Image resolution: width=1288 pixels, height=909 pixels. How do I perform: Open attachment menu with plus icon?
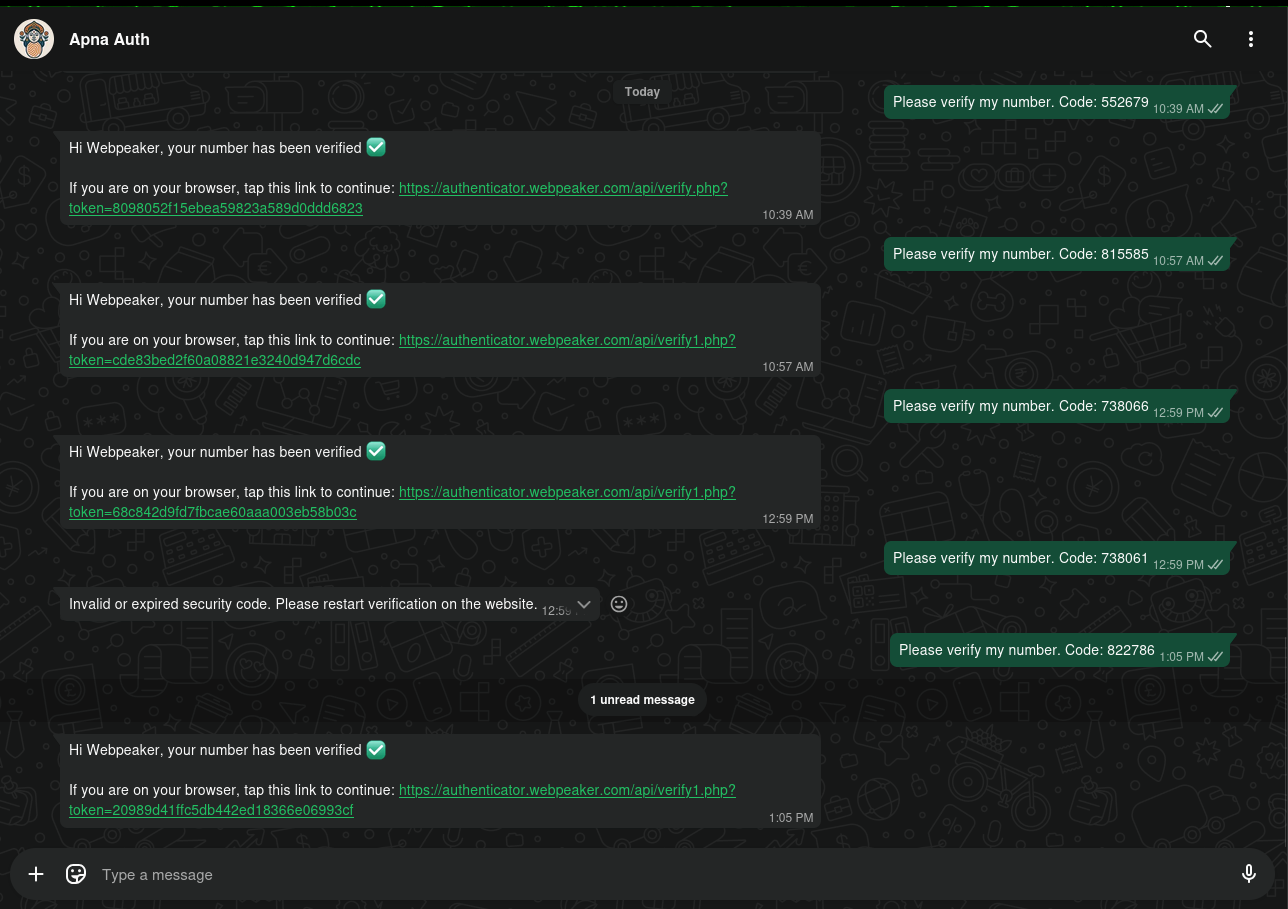(x=36, y=874)
